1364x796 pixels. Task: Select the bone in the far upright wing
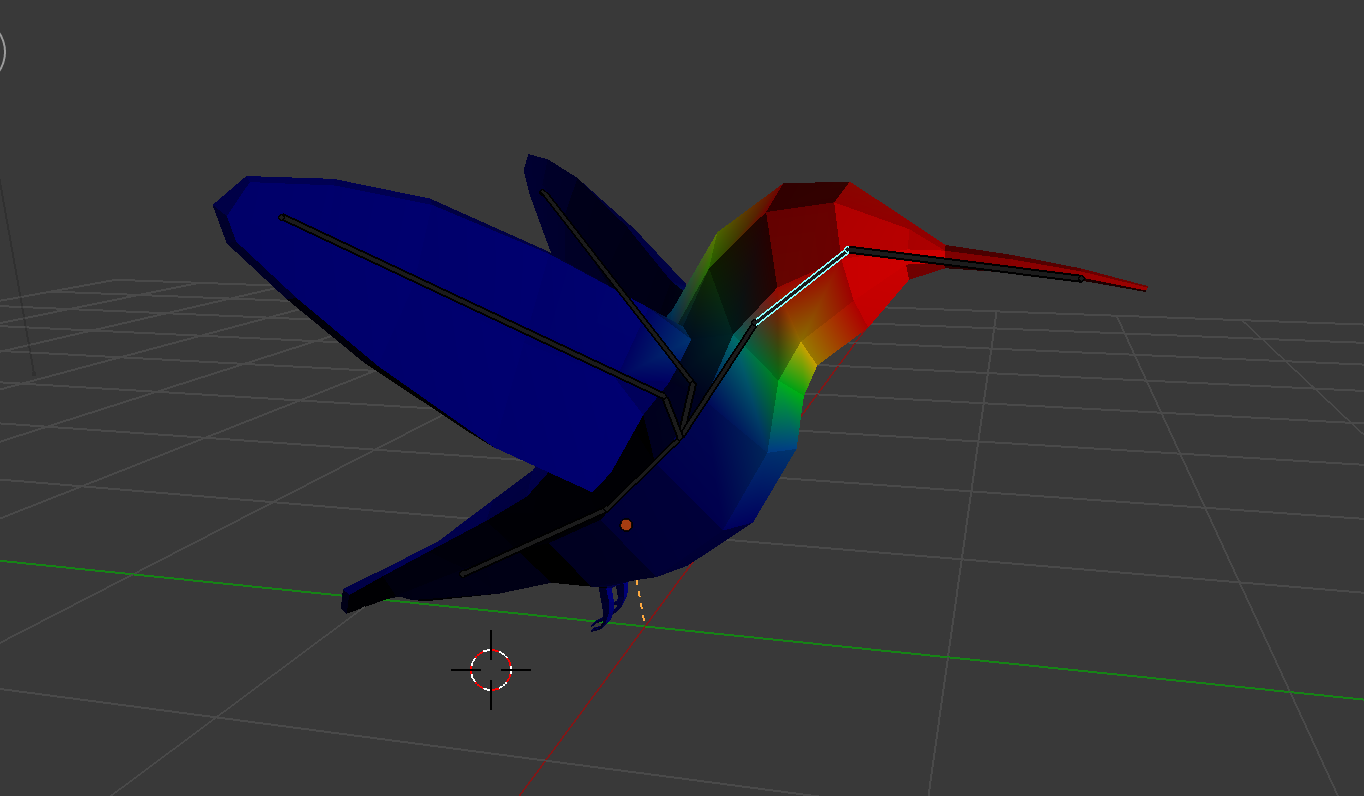click(617, 286)
